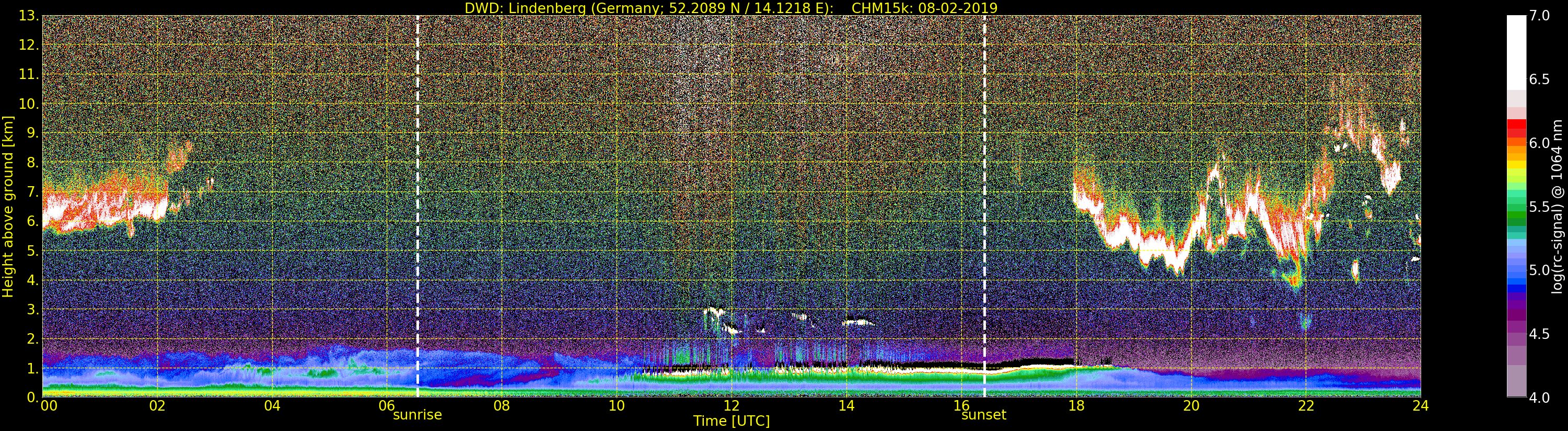The image size is (1568, 431).
Task: Click the height axis tick label '2.'
Action: click(32, 338)
